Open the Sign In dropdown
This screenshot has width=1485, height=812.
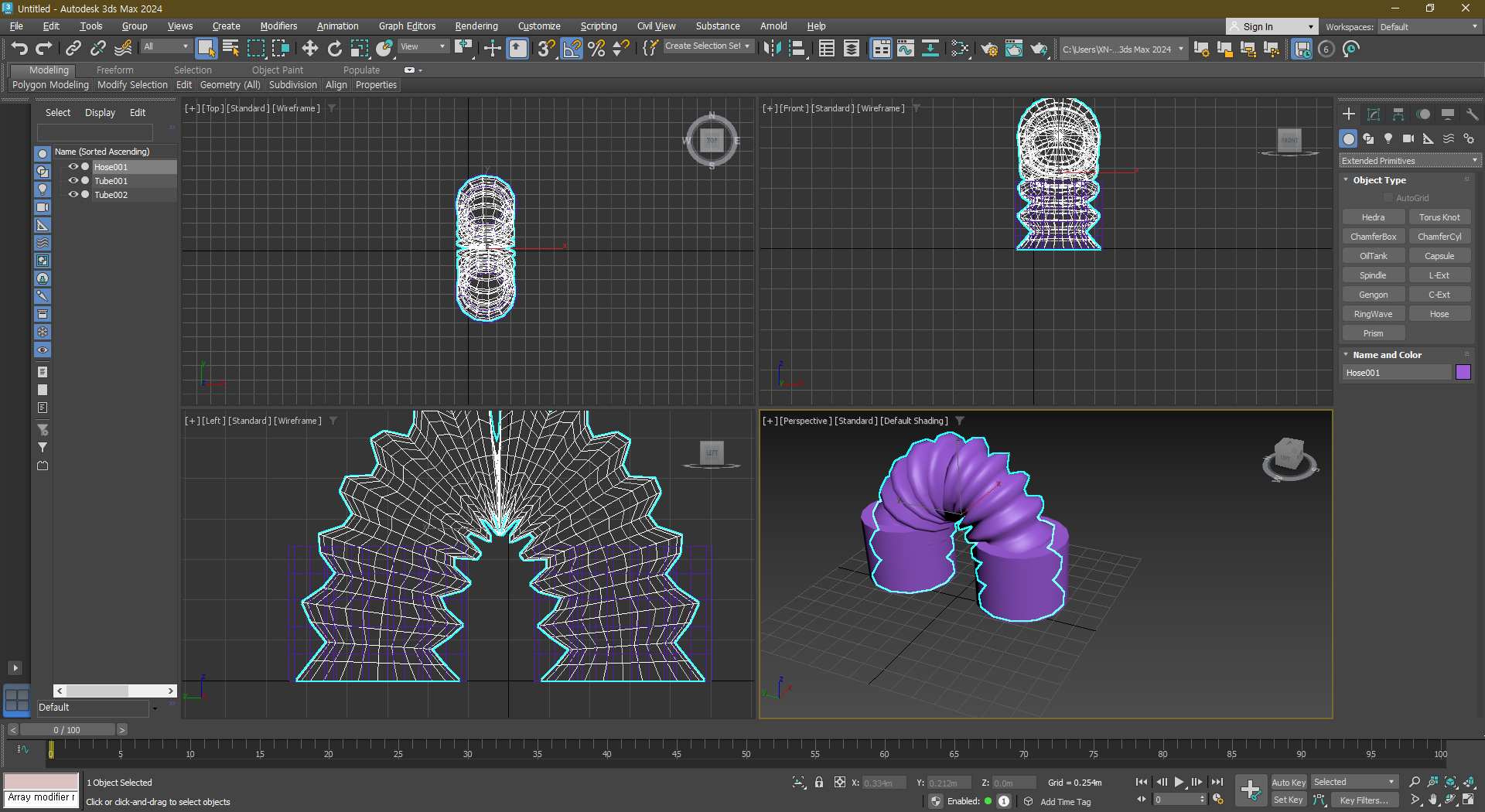1272,27
